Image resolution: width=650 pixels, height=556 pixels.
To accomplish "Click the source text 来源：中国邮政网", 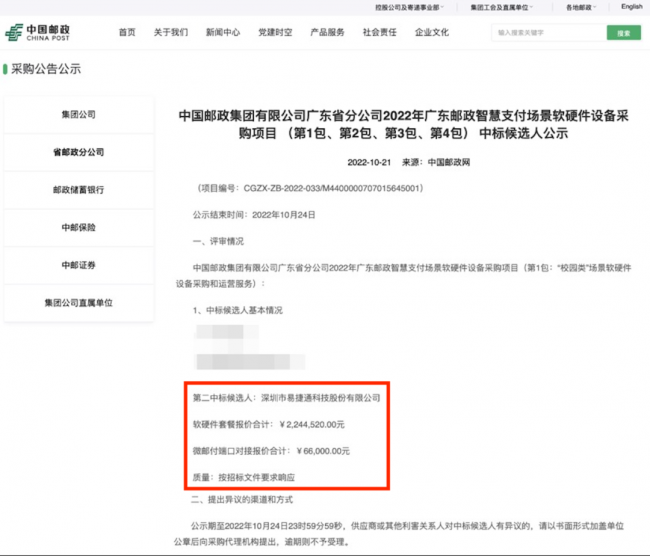I will pos(436,163).
